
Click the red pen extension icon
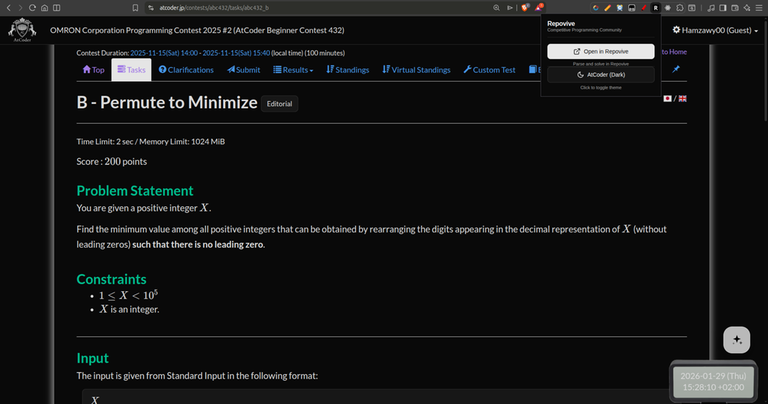[x=644, y=8]
